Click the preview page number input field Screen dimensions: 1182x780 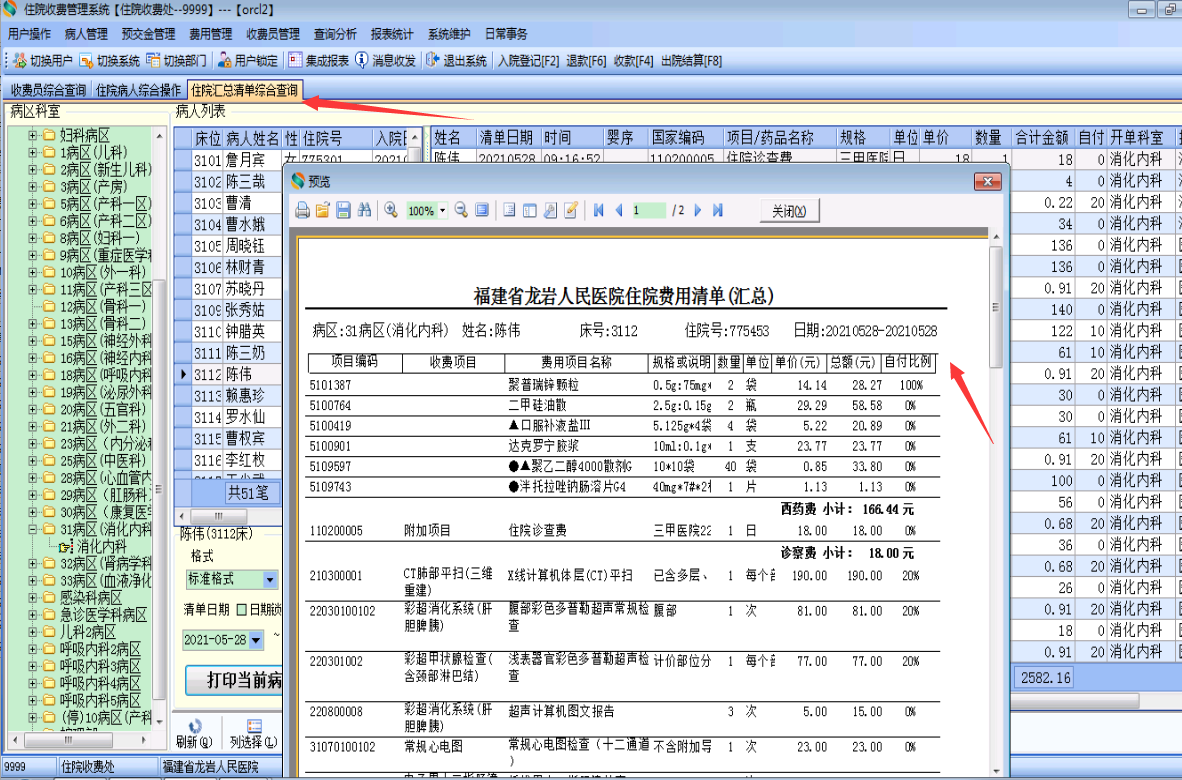(648, 211)
